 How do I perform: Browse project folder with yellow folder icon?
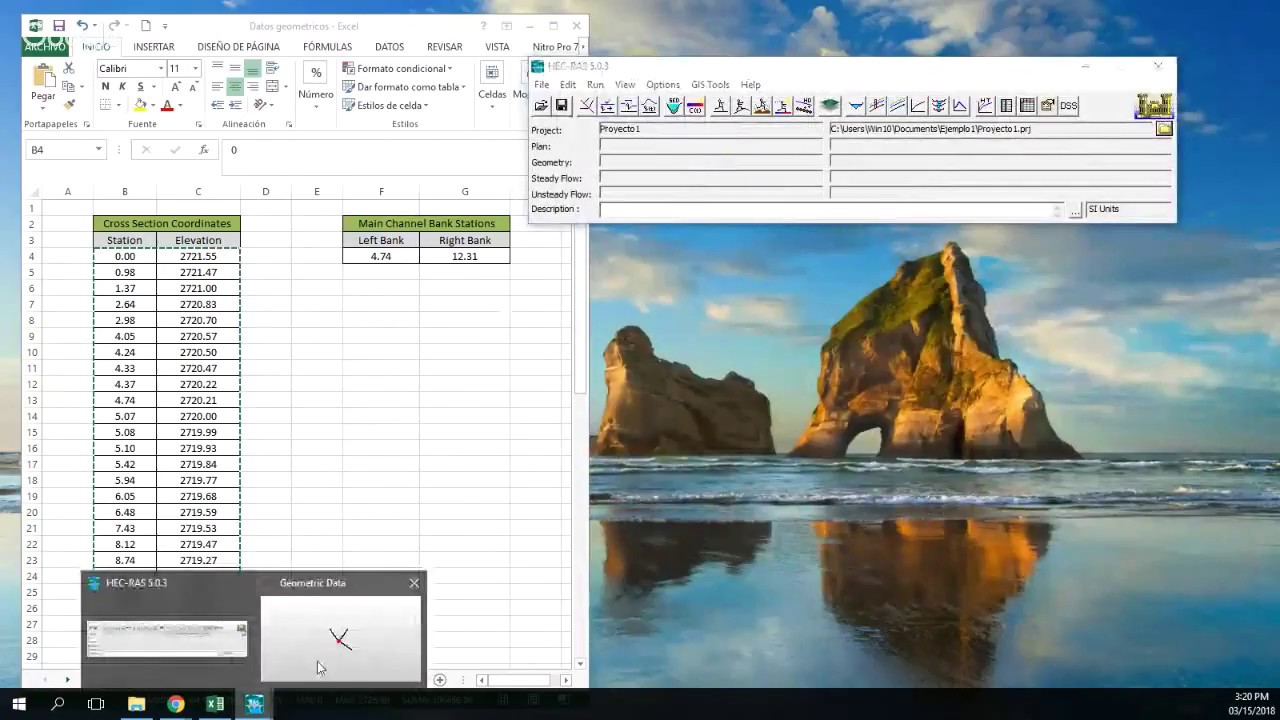(1164, 129)
